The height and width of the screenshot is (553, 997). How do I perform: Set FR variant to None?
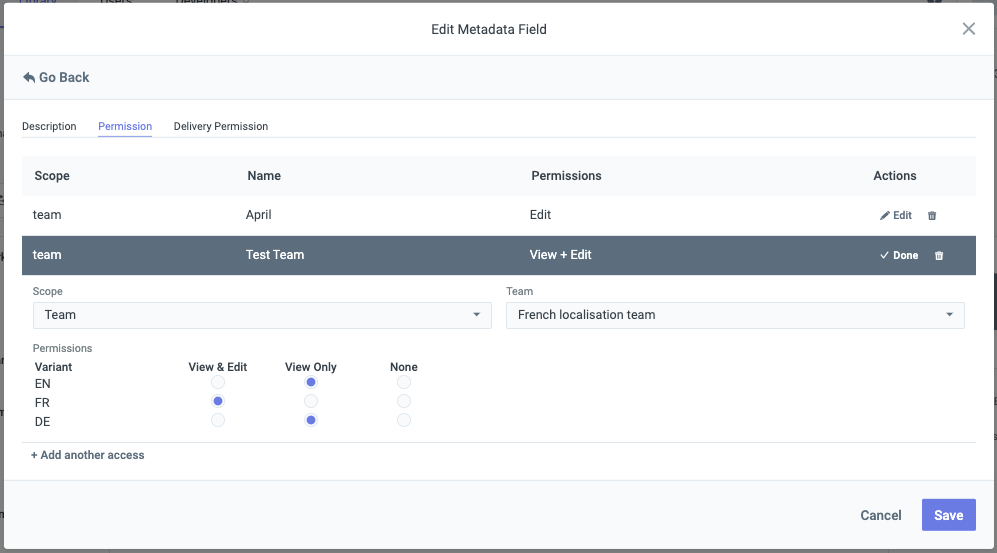click(x=404, y=401)
